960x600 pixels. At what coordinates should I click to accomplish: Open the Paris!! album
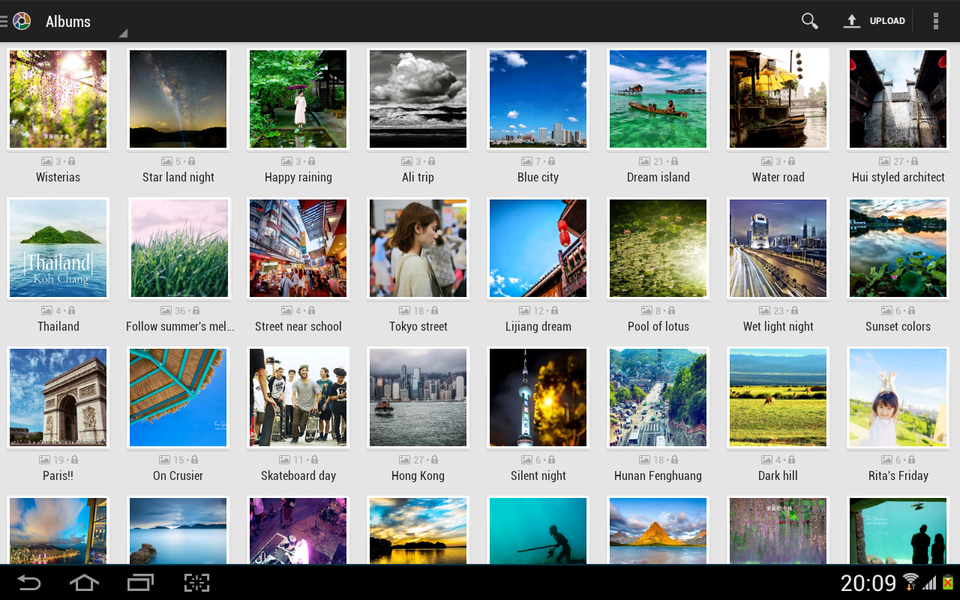pyautogui.click(x=58, y=397)
